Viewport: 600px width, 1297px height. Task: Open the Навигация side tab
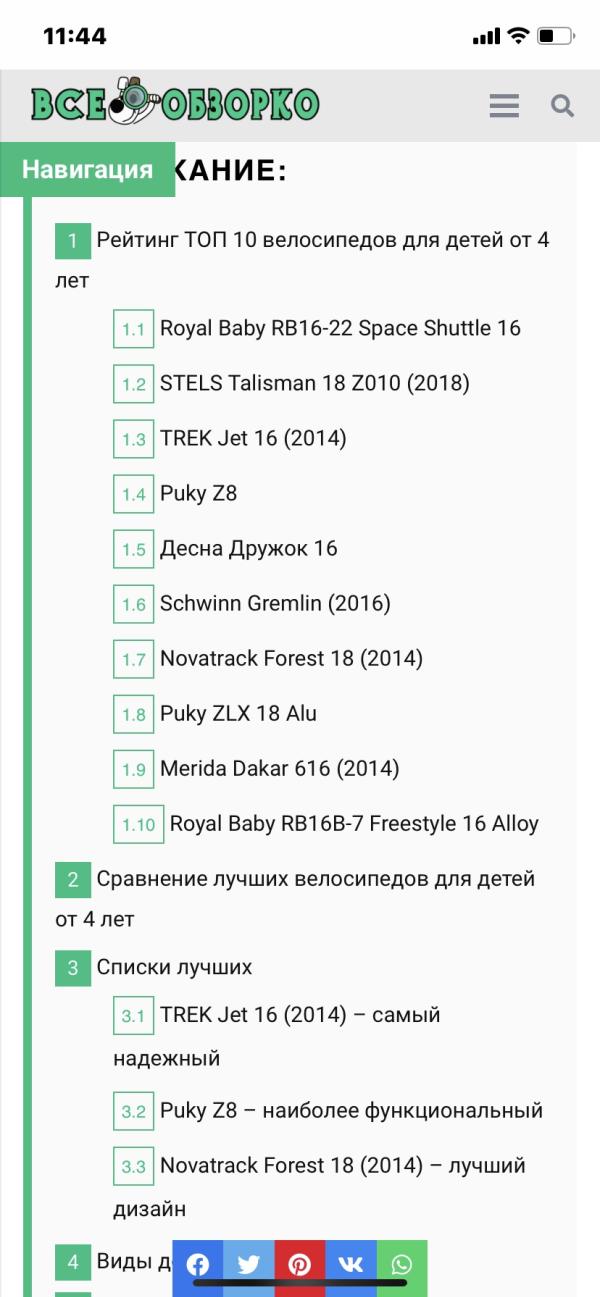[x=87, y=169]
